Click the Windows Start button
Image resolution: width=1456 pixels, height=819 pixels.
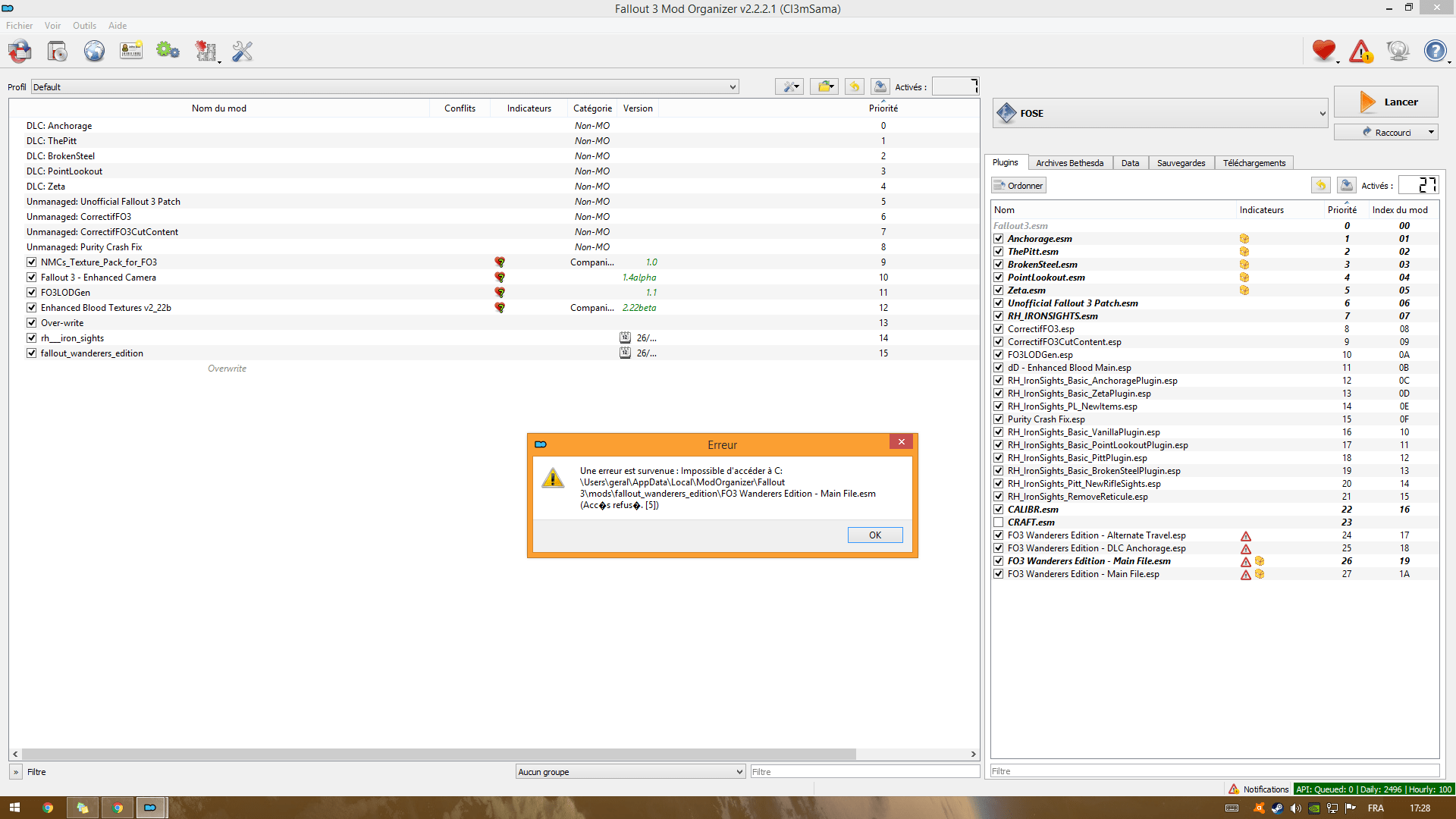(14, 808)
